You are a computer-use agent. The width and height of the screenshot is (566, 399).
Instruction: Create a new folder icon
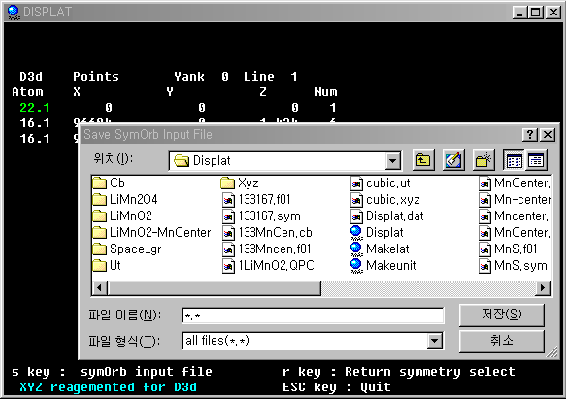[484, 160]
